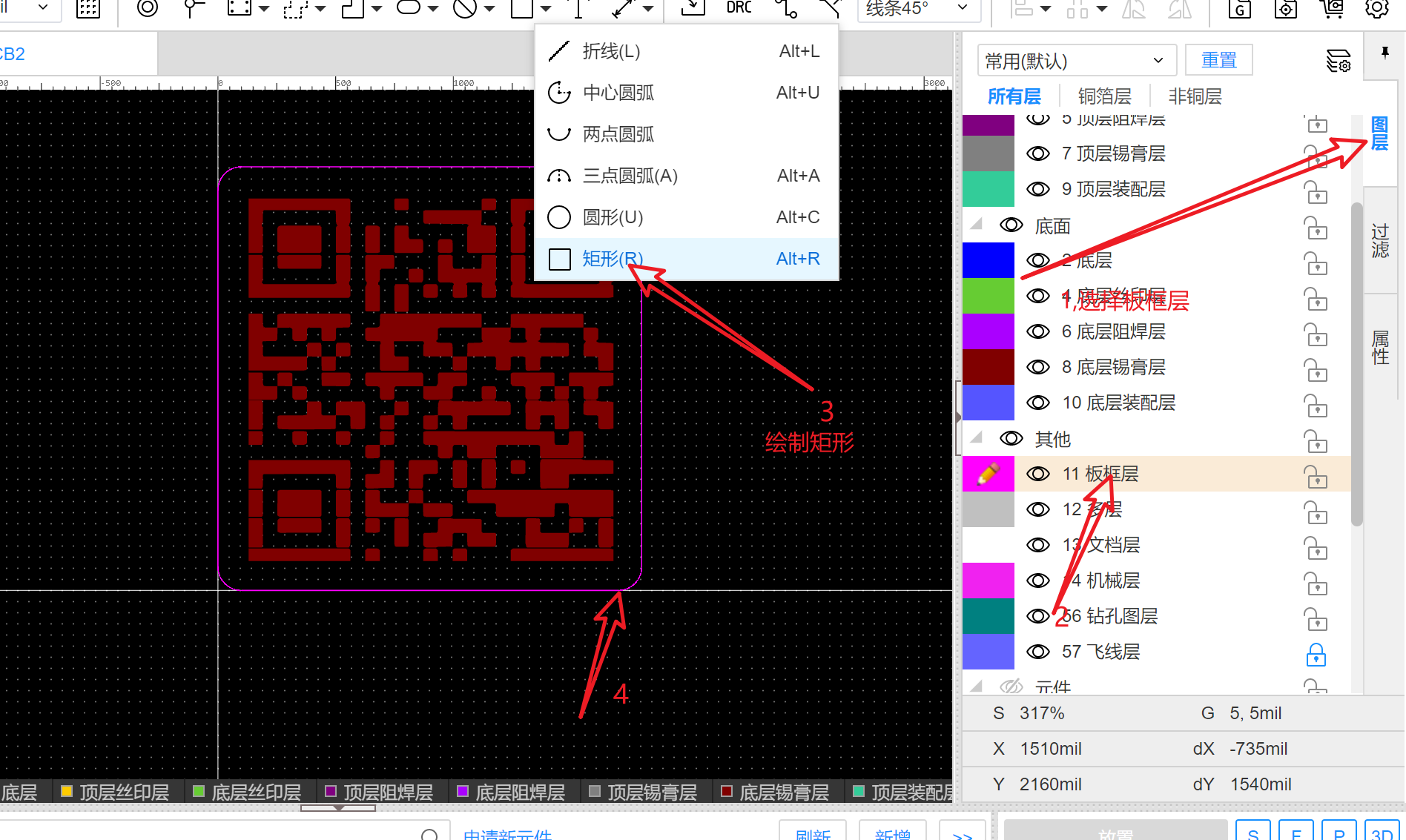Pin the right side panel
The height and width of the screenshot is (840, 1406).
(x=1384, y=53)
